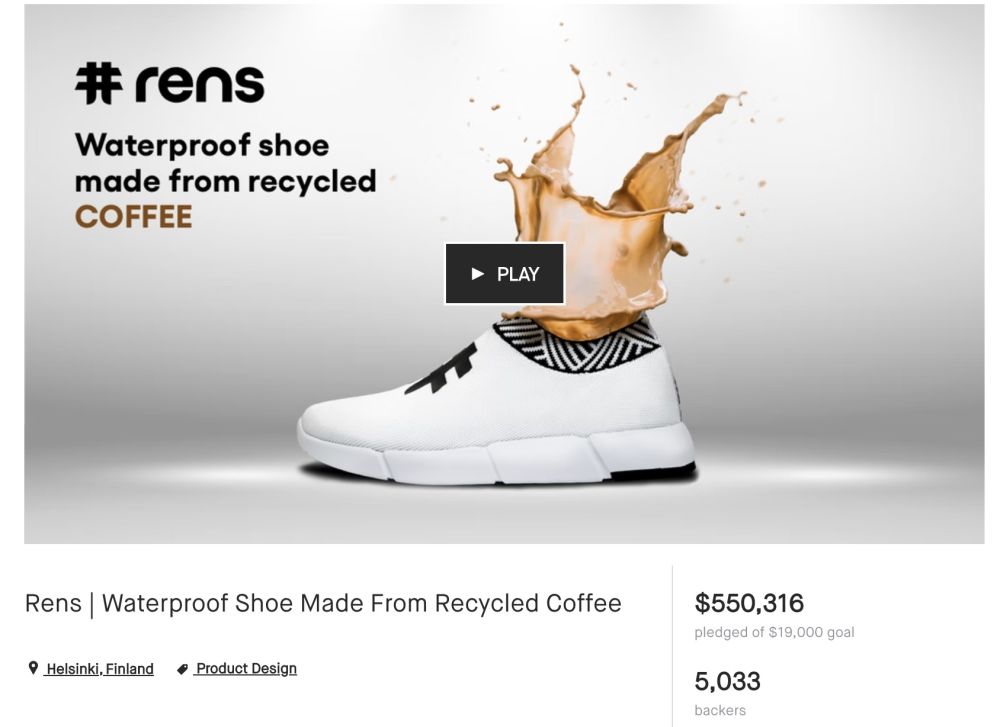The width and height of the screenshot is (1000, 727).
Task: Click the 'Waterproof shoe' headline line
Action: pyautogui.click(x=202, y=145)
